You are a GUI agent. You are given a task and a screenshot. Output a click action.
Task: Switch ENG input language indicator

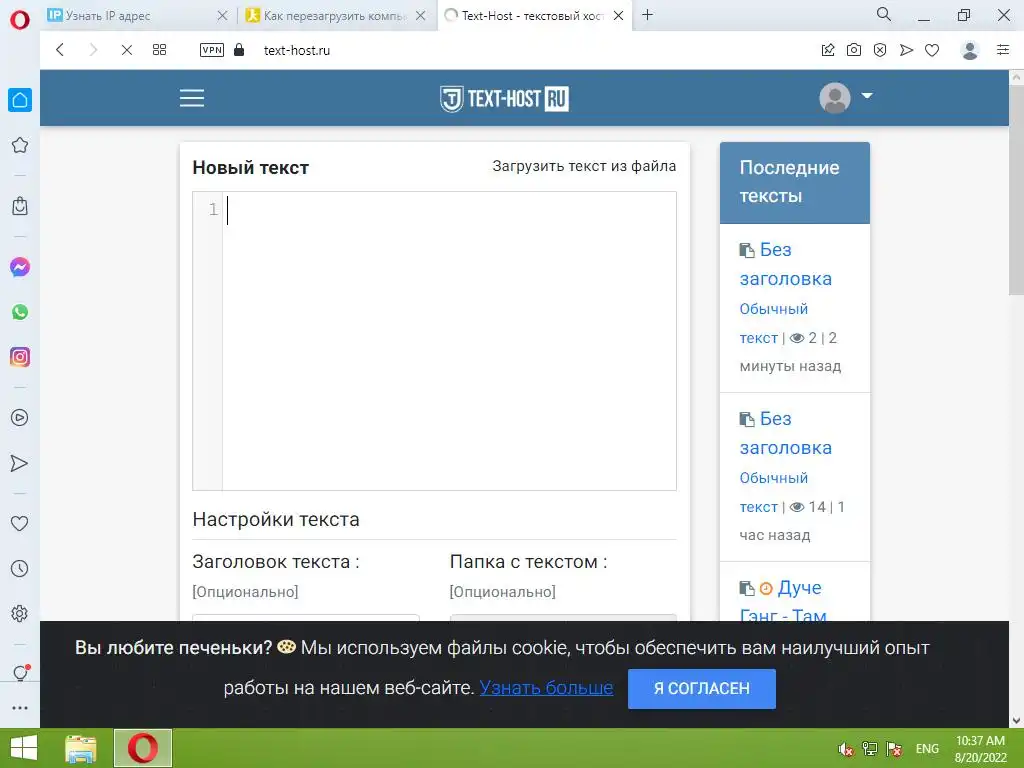pos(927,749)
